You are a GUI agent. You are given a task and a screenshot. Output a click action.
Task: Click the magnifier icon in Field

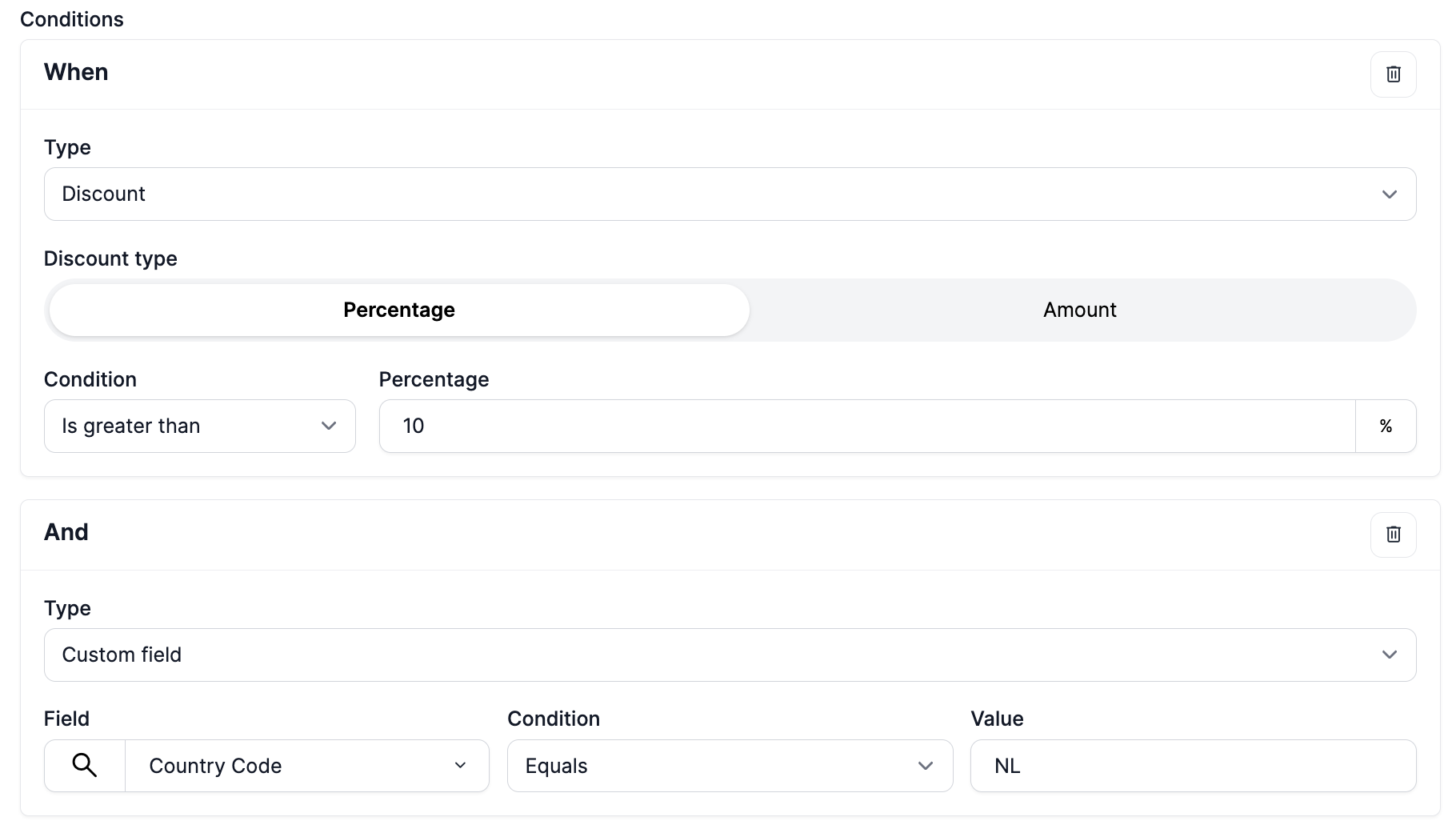pyautogui.click(x=84, y=766)
